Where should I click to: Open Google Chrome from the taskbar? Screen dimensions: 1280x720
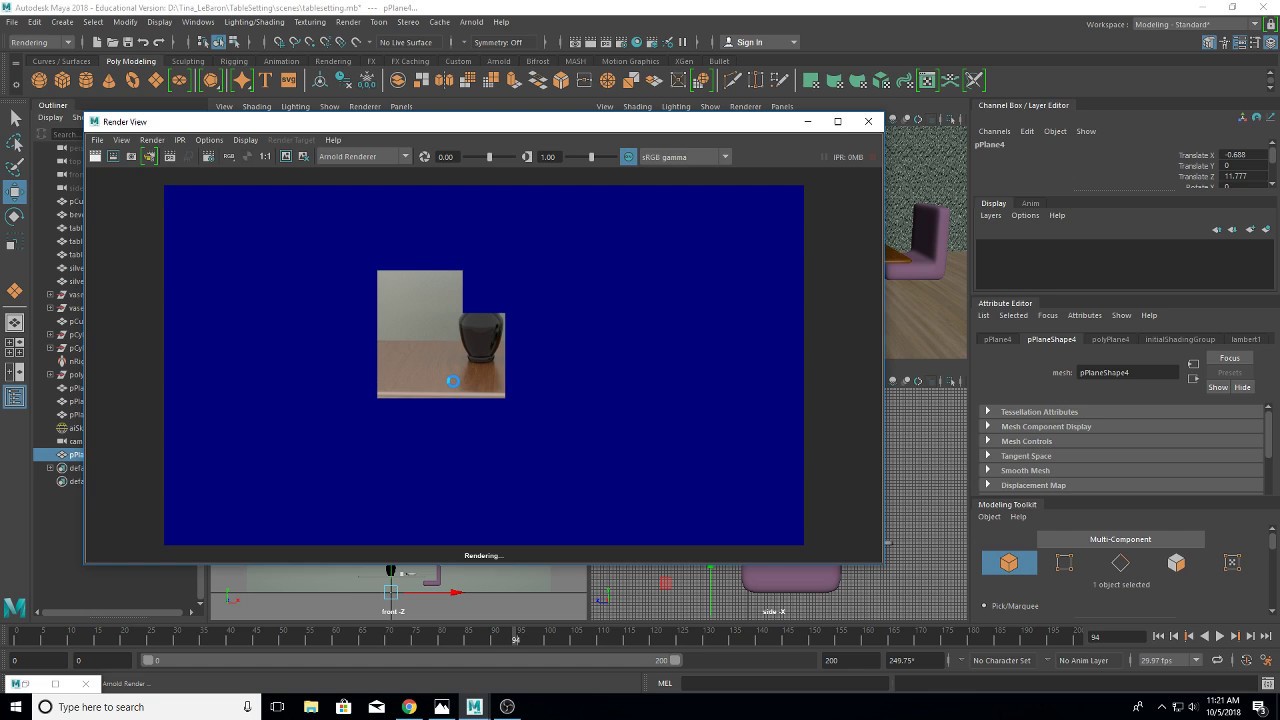[409, 707]
